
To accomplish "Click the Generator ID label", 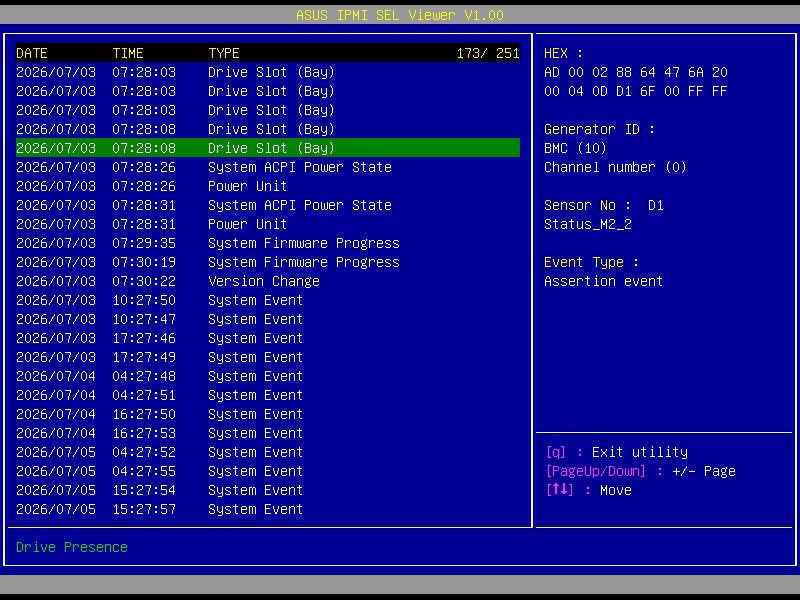I will click(599, 129).
